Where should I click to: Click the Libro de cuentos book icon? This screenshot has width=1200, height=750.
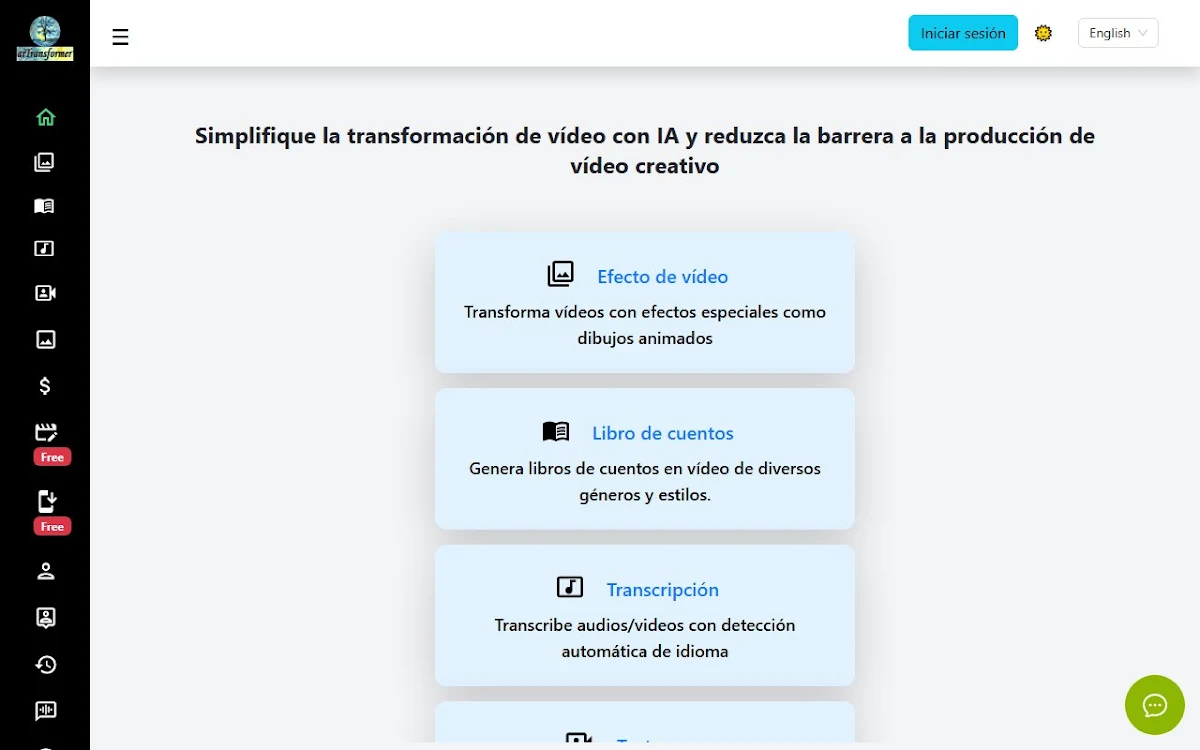[x=556, y=431]
